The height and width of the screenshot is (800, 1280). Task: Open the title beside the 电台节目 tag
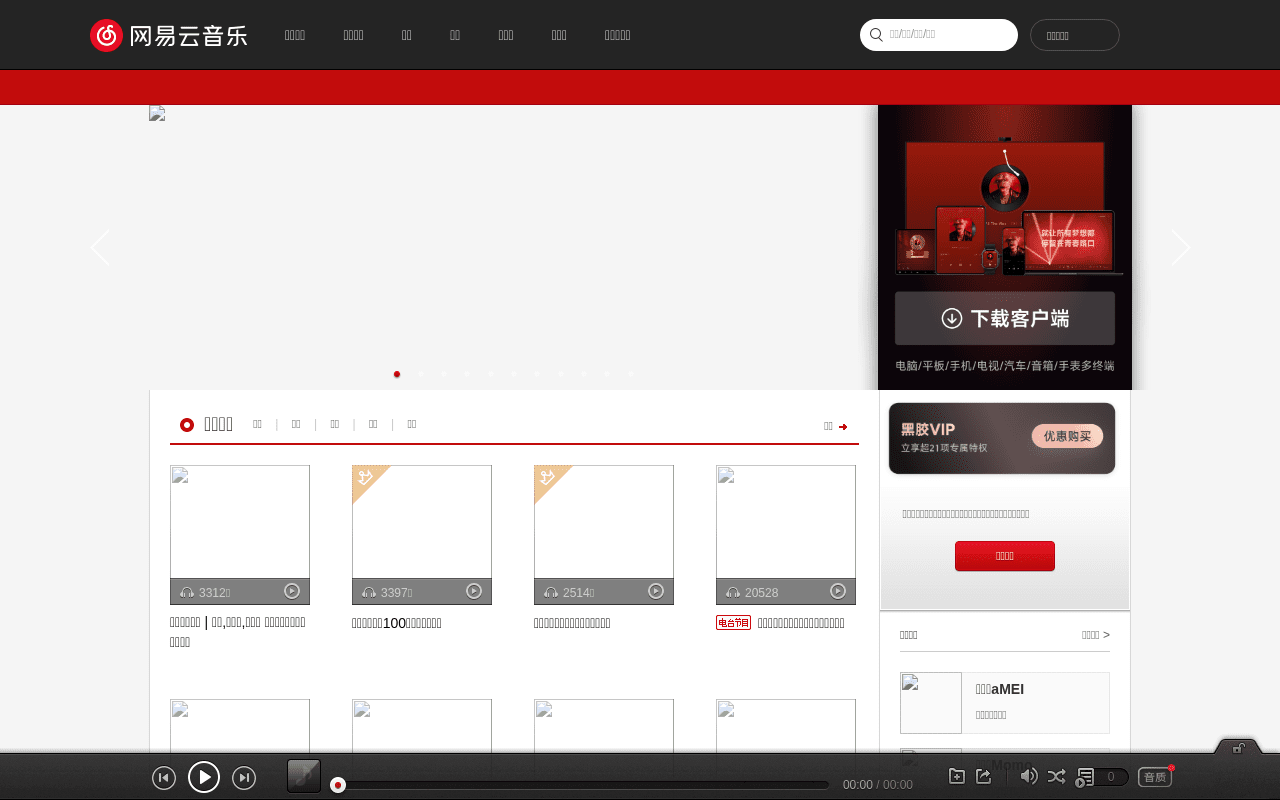[801, 623]
